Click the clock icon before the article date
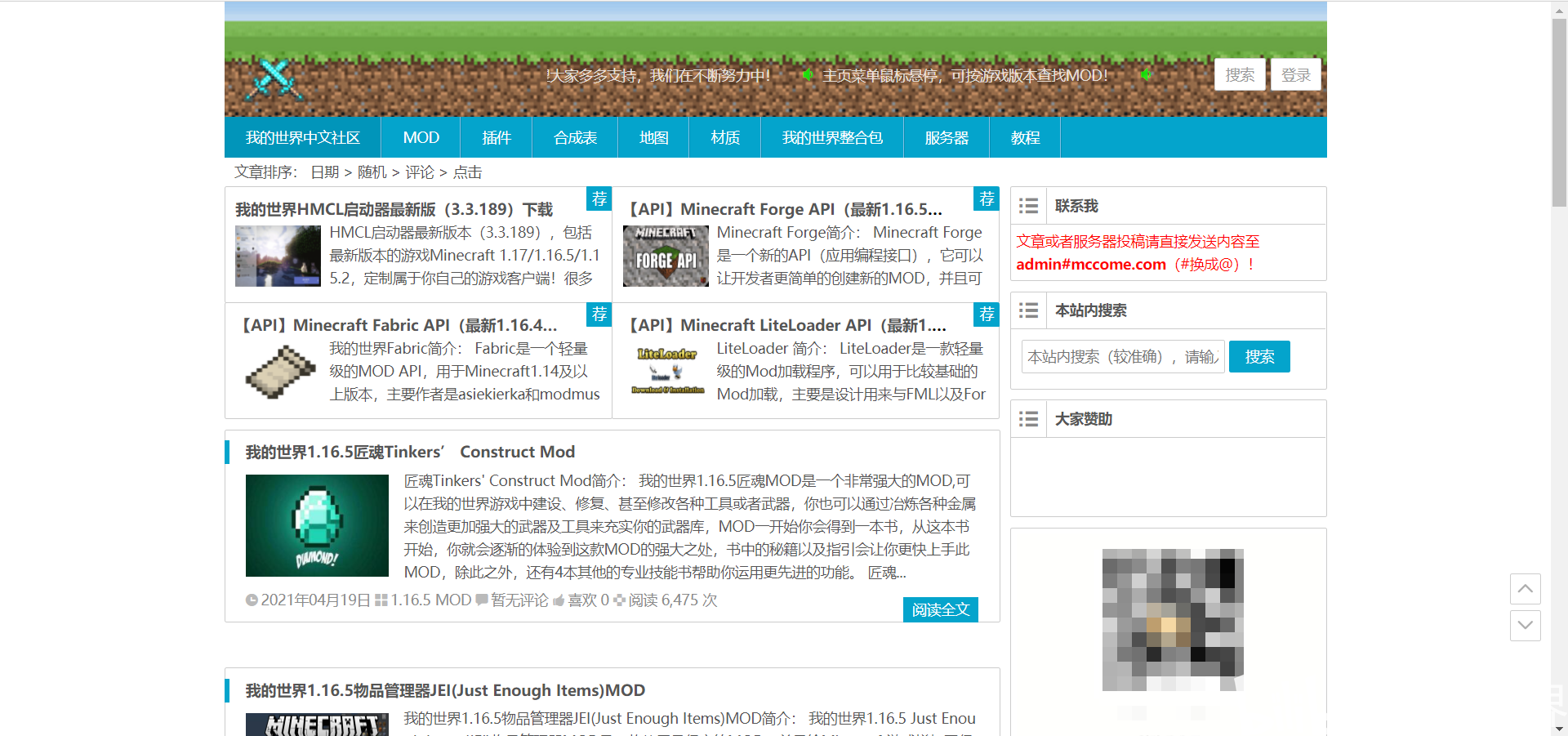Image resolution: width=1568 pixels, height=736 pixels. (252, 600)
